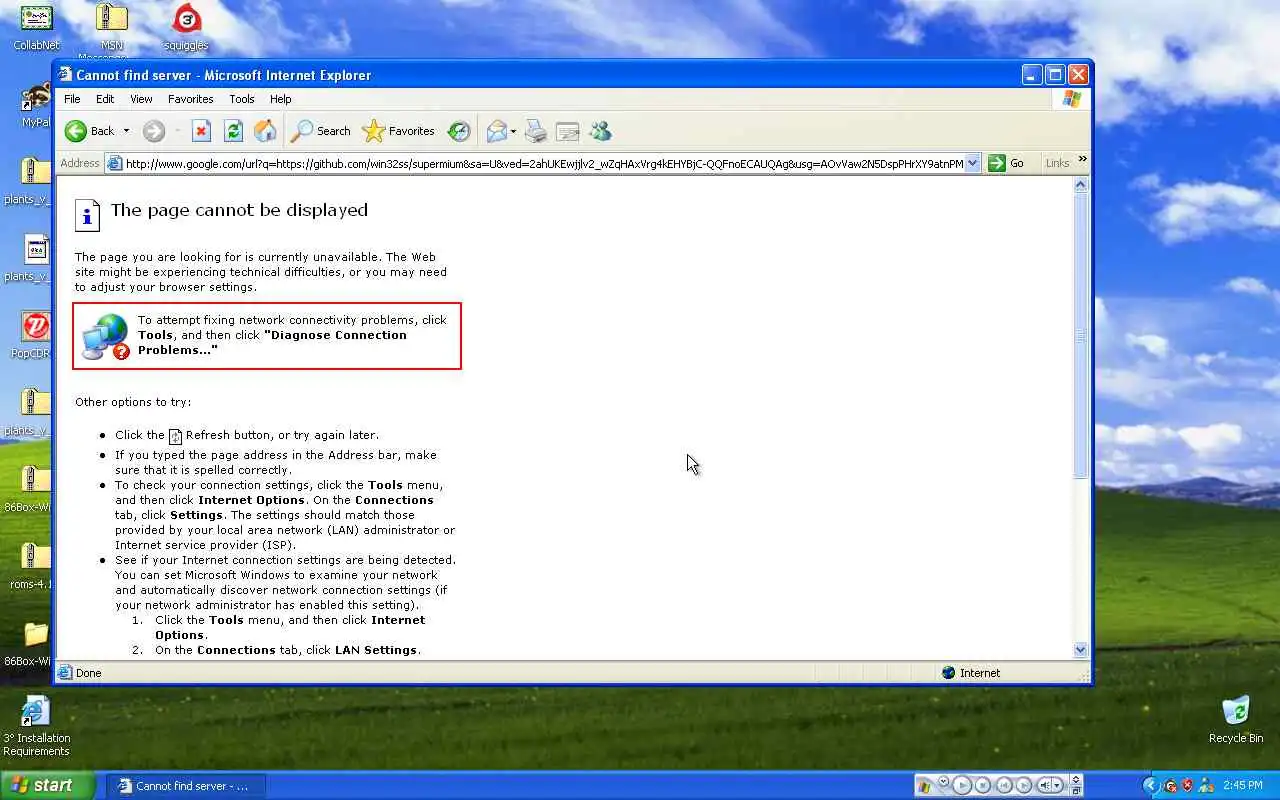1280x800 pixels.
Task: Click the Mail envelope toolbar icon
Action: pos(496,131)
